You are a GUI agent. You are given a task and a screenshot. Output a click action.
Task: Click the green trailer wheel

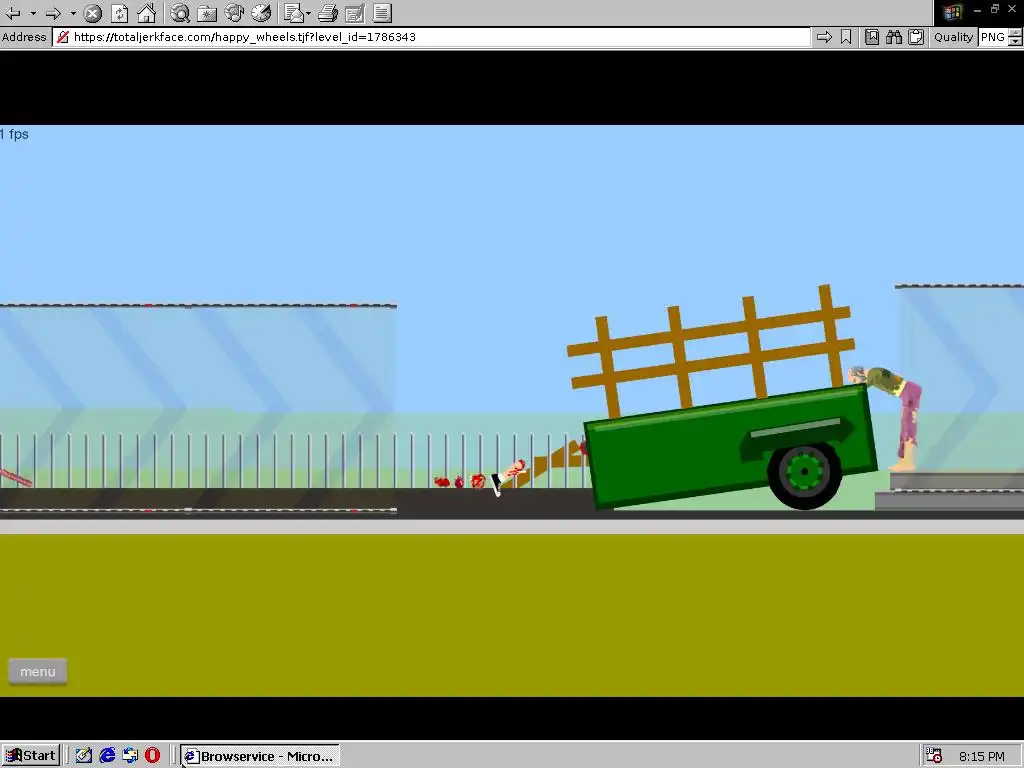pyautogui.click(x=805, y=473)
